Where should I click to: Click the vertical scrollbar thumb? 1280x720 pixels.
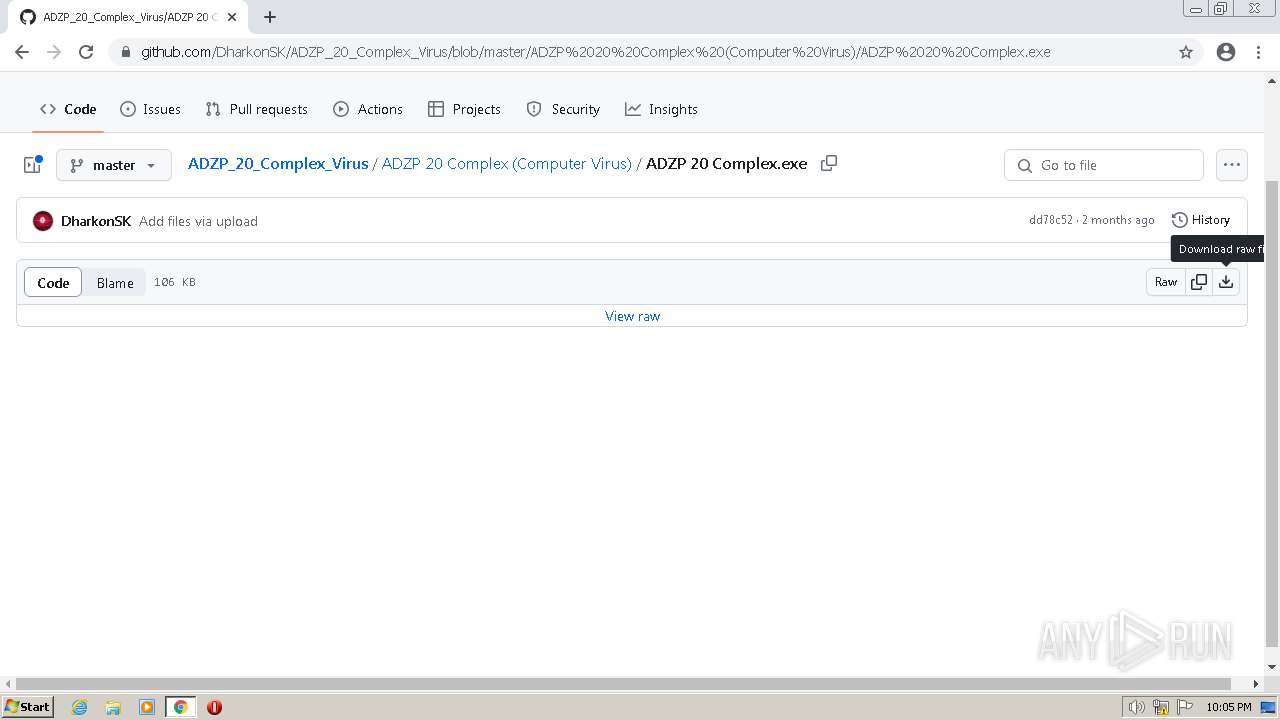(x=1272, y=413)
